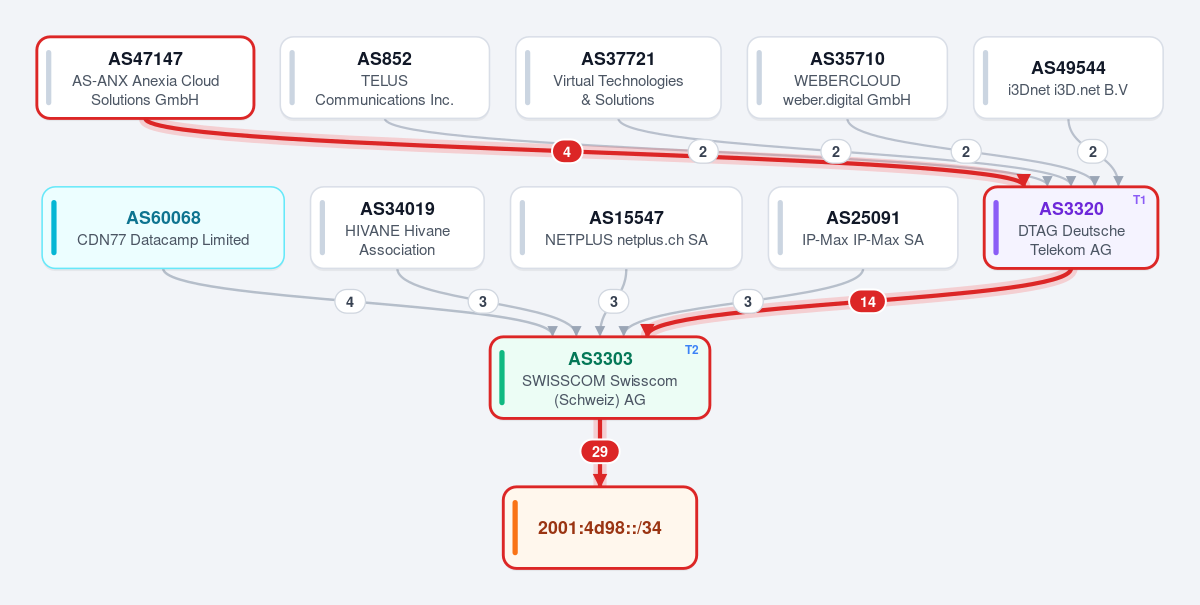Image resolution: width=1200 pixels, height=605 pixels.
Task: Select the AS34019 HIVANE Association node
Action: pyautogui.click(x=397, y=228)
